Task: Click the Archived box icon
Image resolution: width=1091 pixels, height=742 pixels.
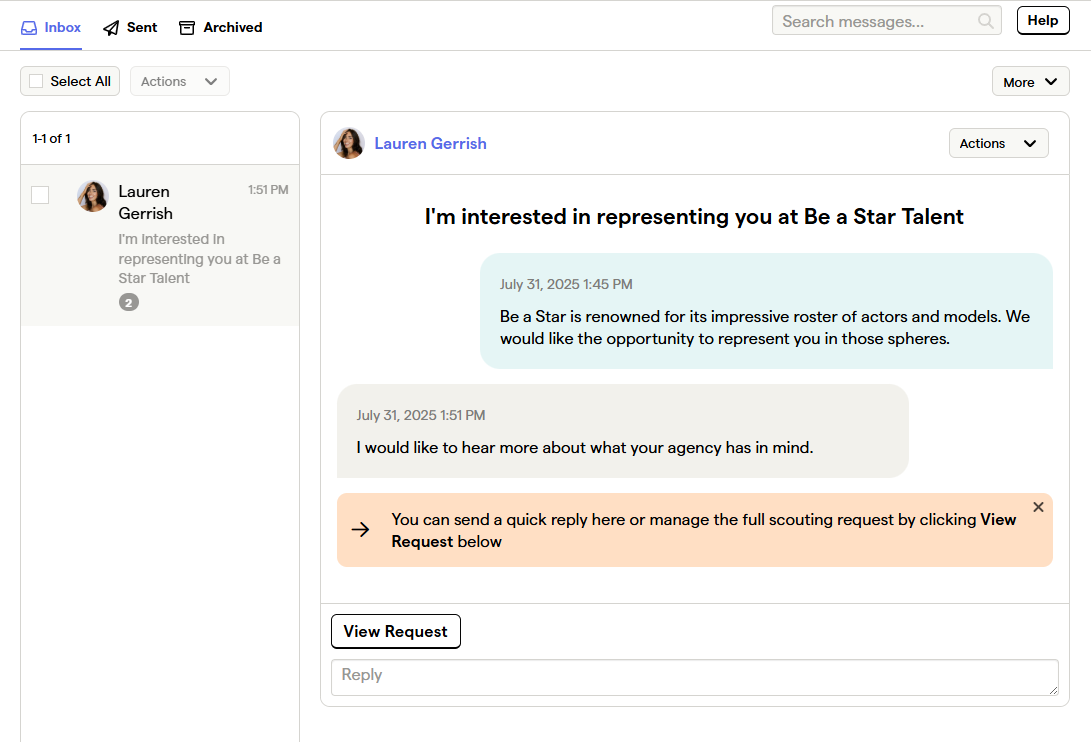Action: (186, 28)
